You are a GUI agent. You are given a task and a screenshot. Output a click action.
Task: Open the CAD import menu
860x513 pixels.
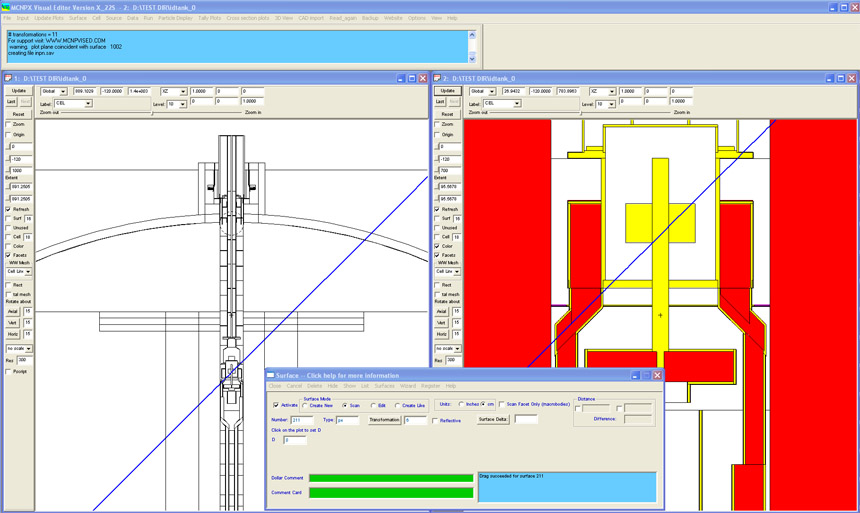(311, 18)
